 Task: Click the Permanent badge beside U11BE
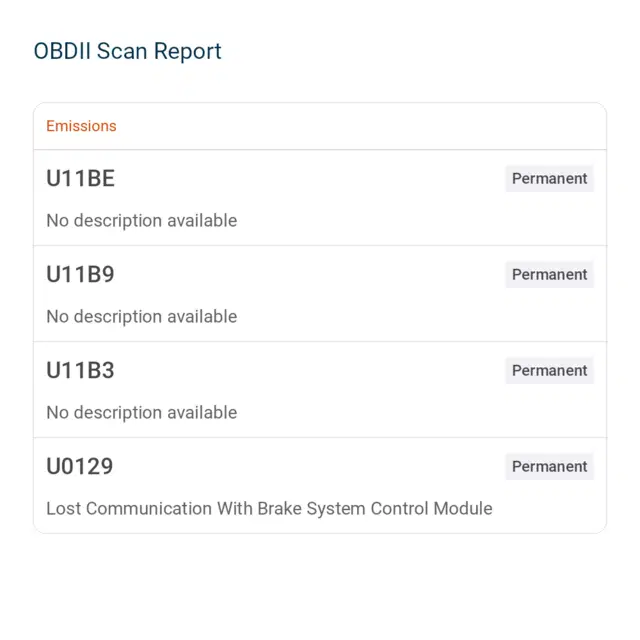[x=549, y=178]
